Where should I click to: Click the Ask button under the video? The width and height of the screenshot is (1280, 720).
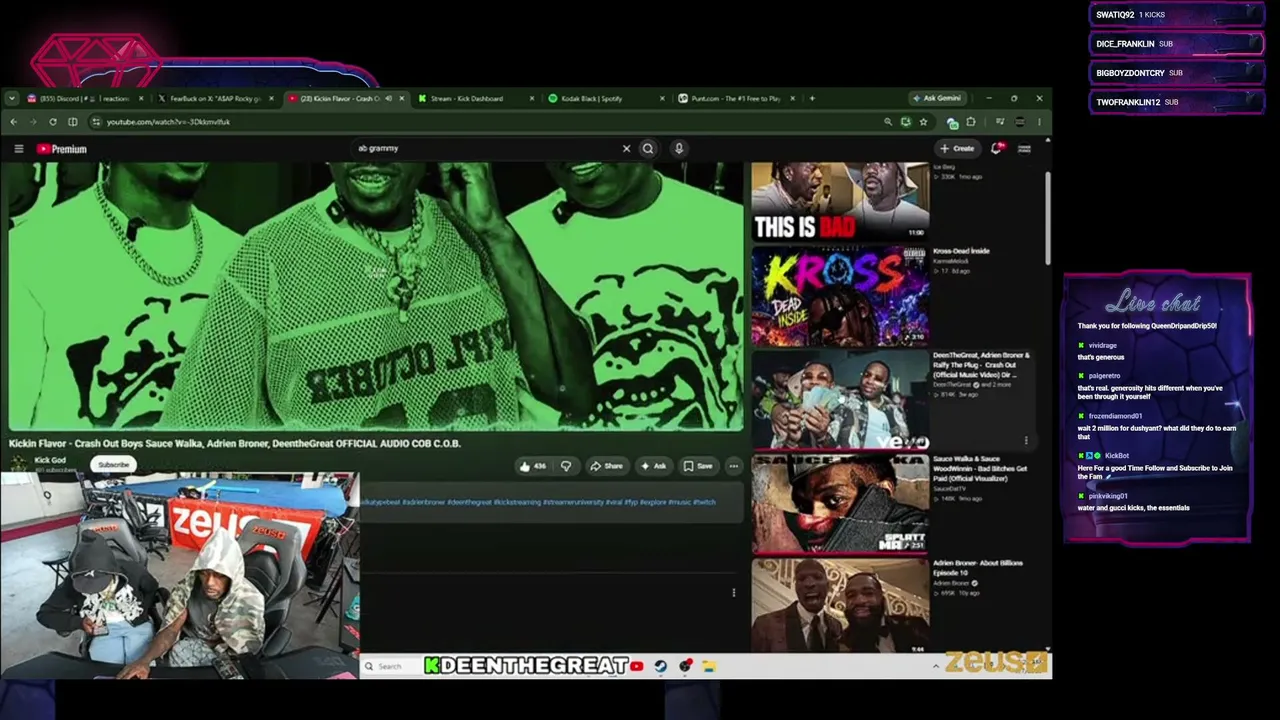click(653, 466)
